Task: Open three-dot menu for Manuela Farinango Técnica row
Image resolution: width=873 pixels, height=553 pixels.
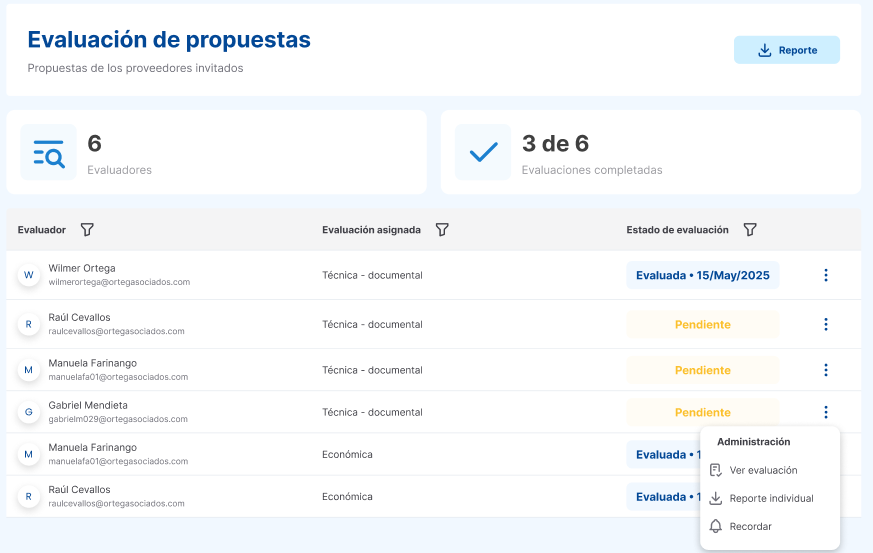Action: 825,370
